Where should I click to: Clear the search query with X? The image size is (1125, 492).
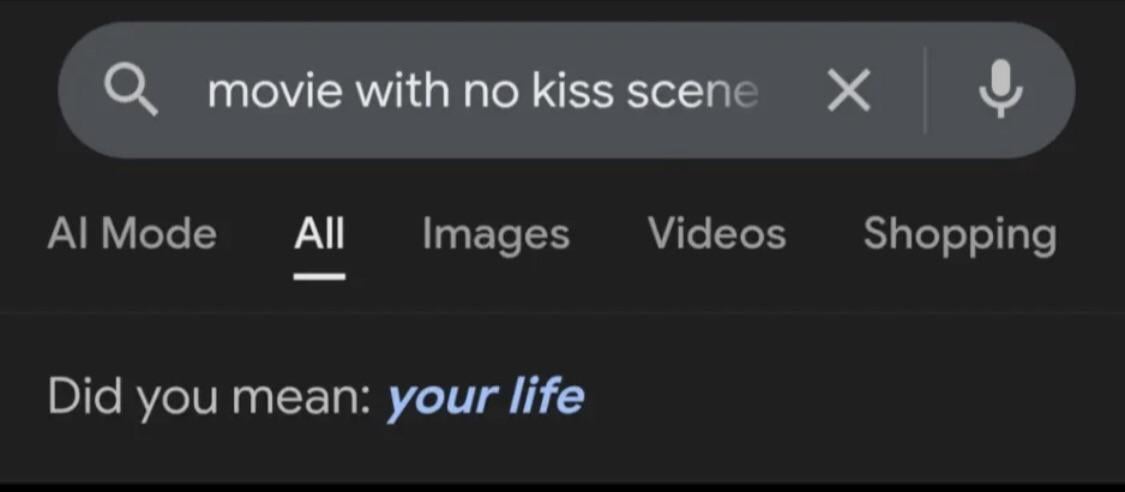[848, 92]
